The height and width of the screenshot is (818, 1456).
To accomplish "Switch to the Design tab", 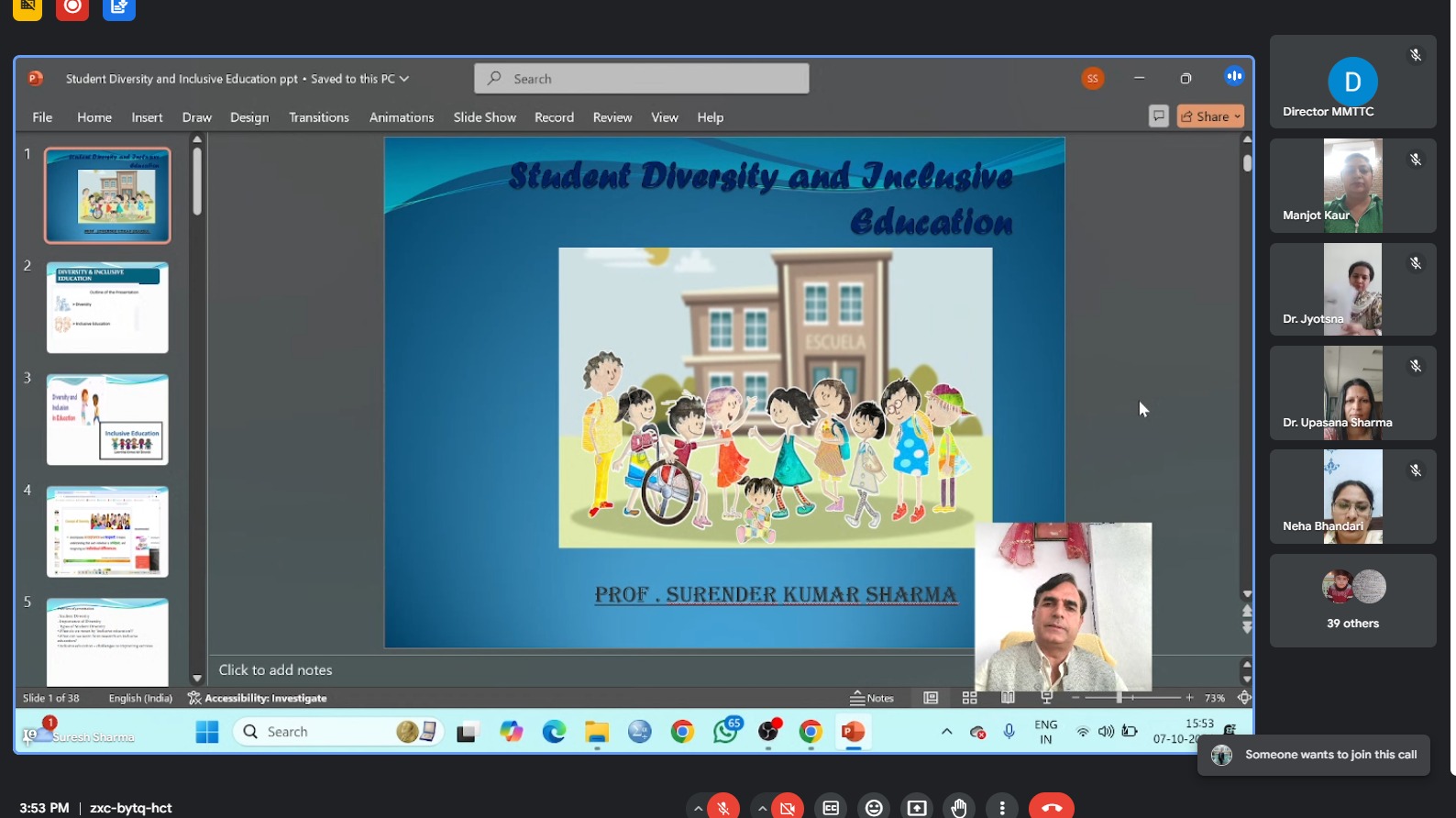I will (249, 117).
